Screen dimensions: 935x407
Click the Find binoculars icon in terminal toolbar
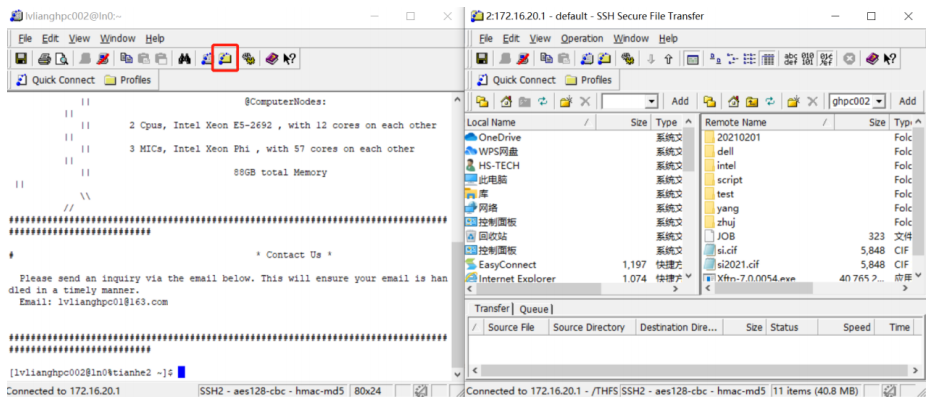184,59
